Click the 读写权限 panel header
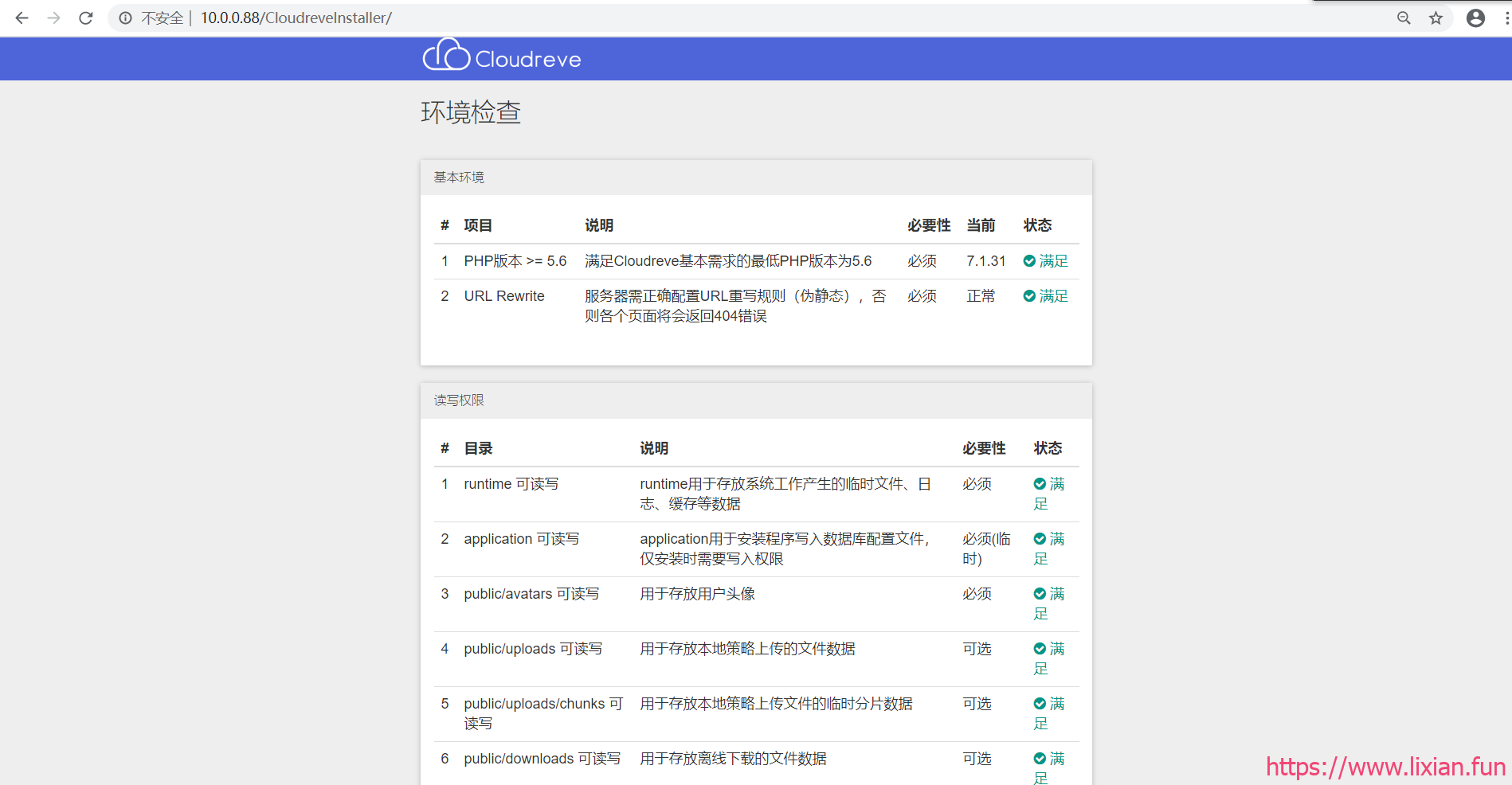This screenshot has height=785, width=1512. click(x=756, y=400)
